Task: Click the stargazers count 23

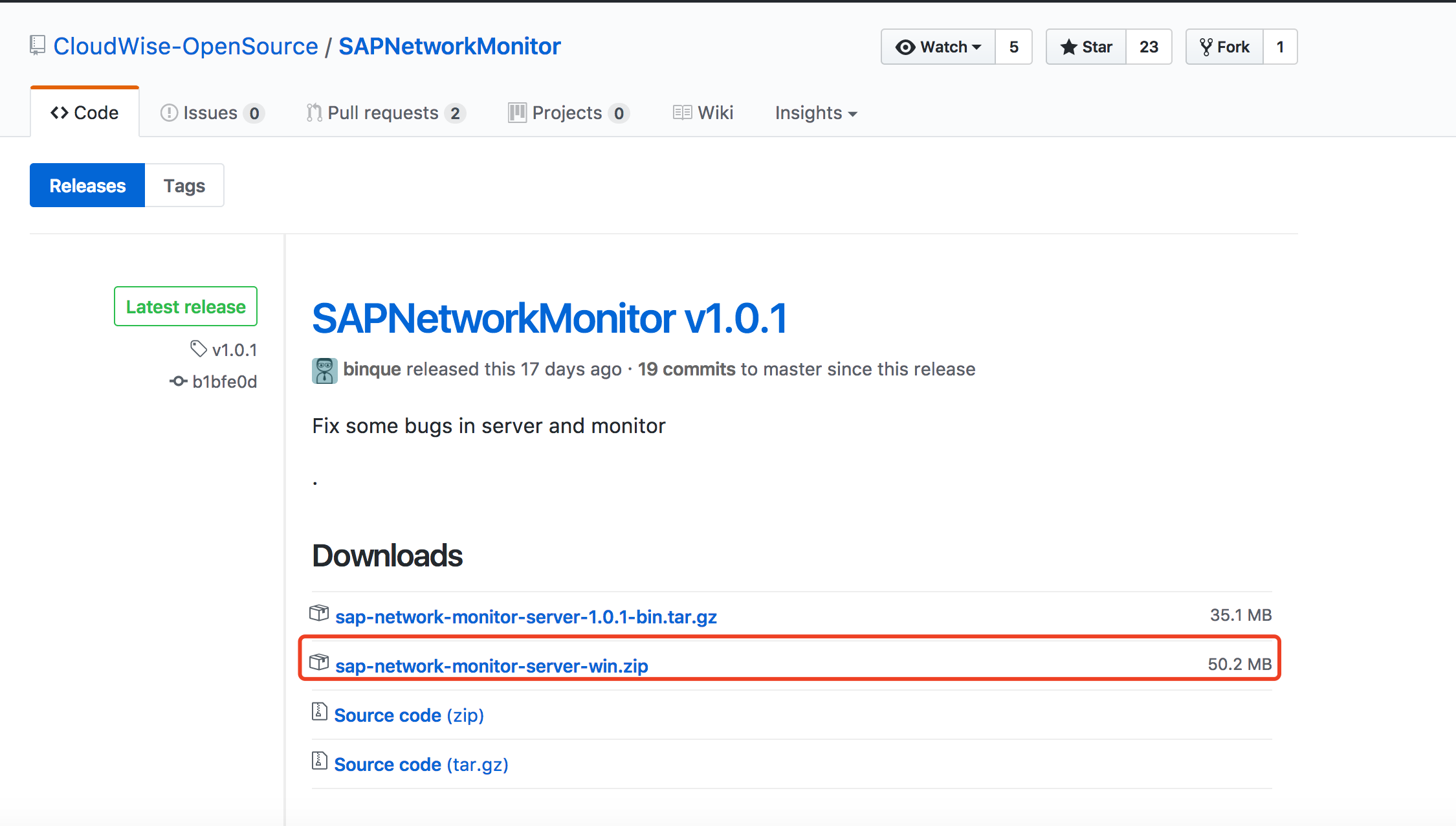Action: click(1149, 47)
